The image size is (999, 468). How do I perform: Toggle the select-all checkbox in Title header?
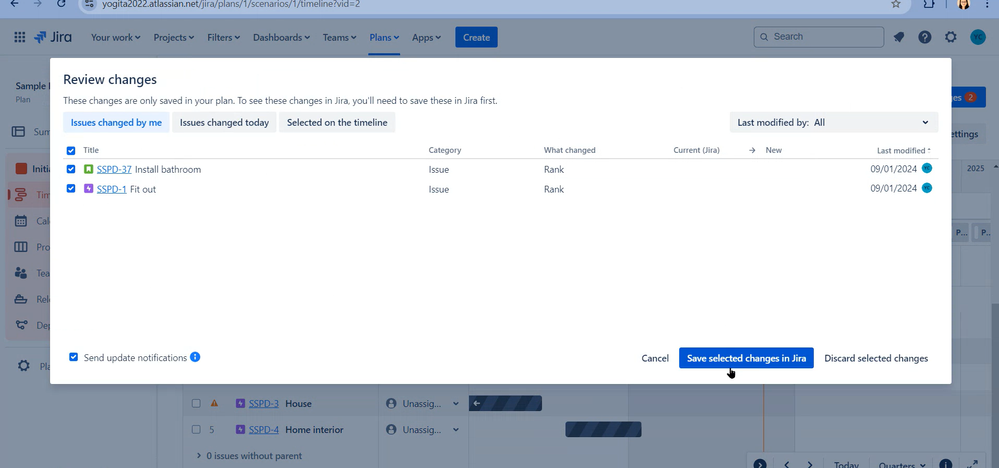coord(71,151)
